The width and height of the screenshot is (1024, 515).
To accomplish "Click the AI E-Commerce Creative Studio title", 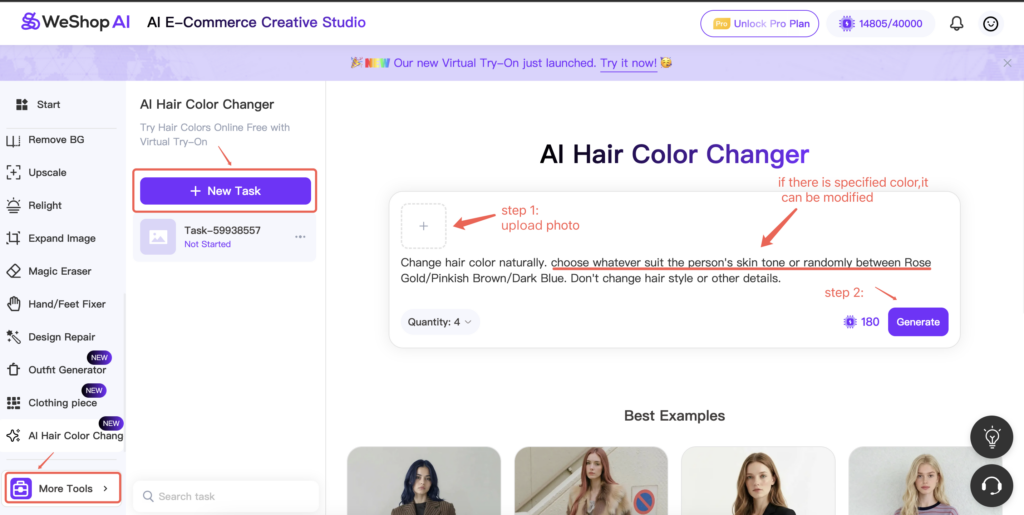I will pos(257,22).
